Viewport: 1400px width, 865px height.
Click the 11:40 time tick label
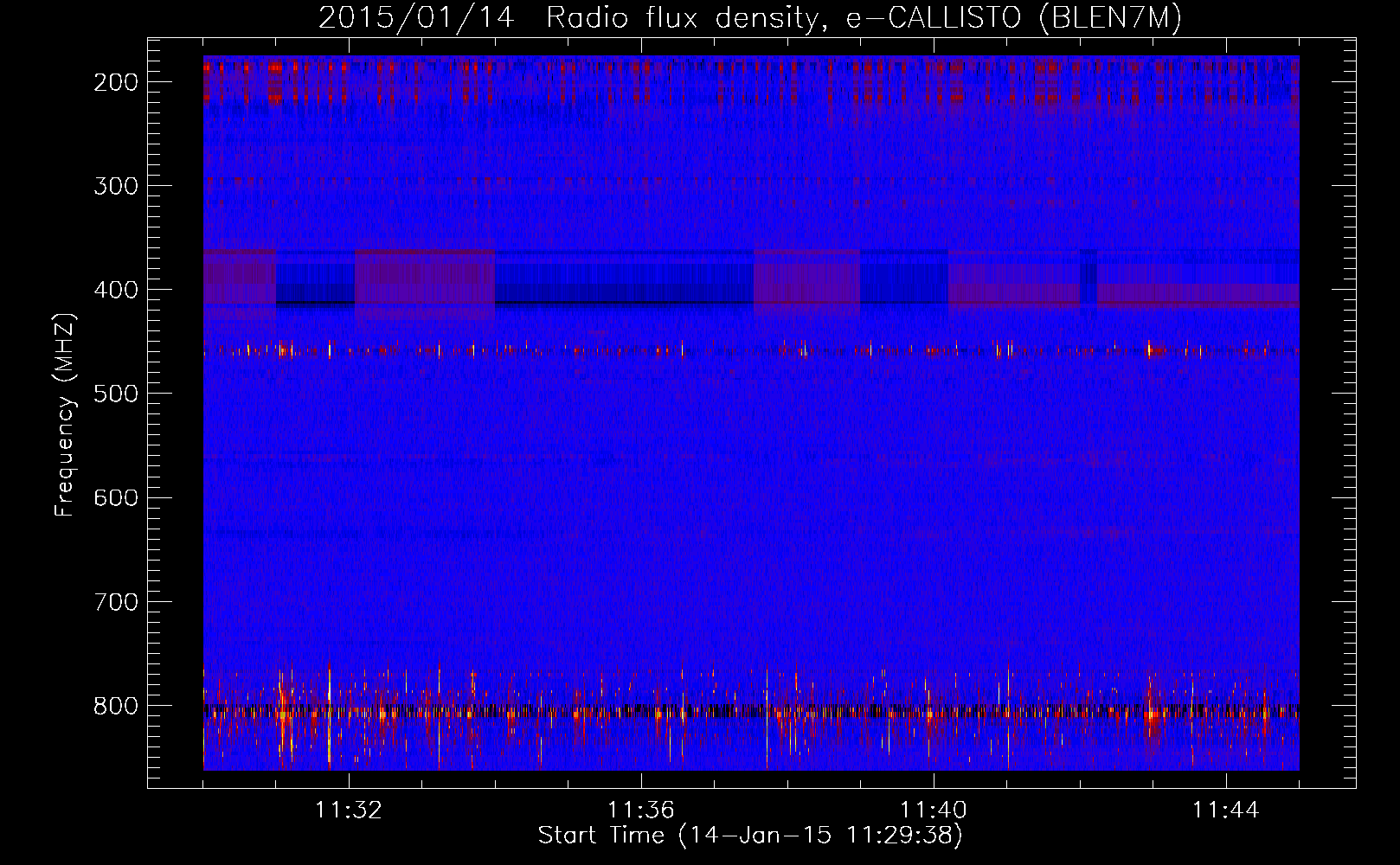[934, 811]
